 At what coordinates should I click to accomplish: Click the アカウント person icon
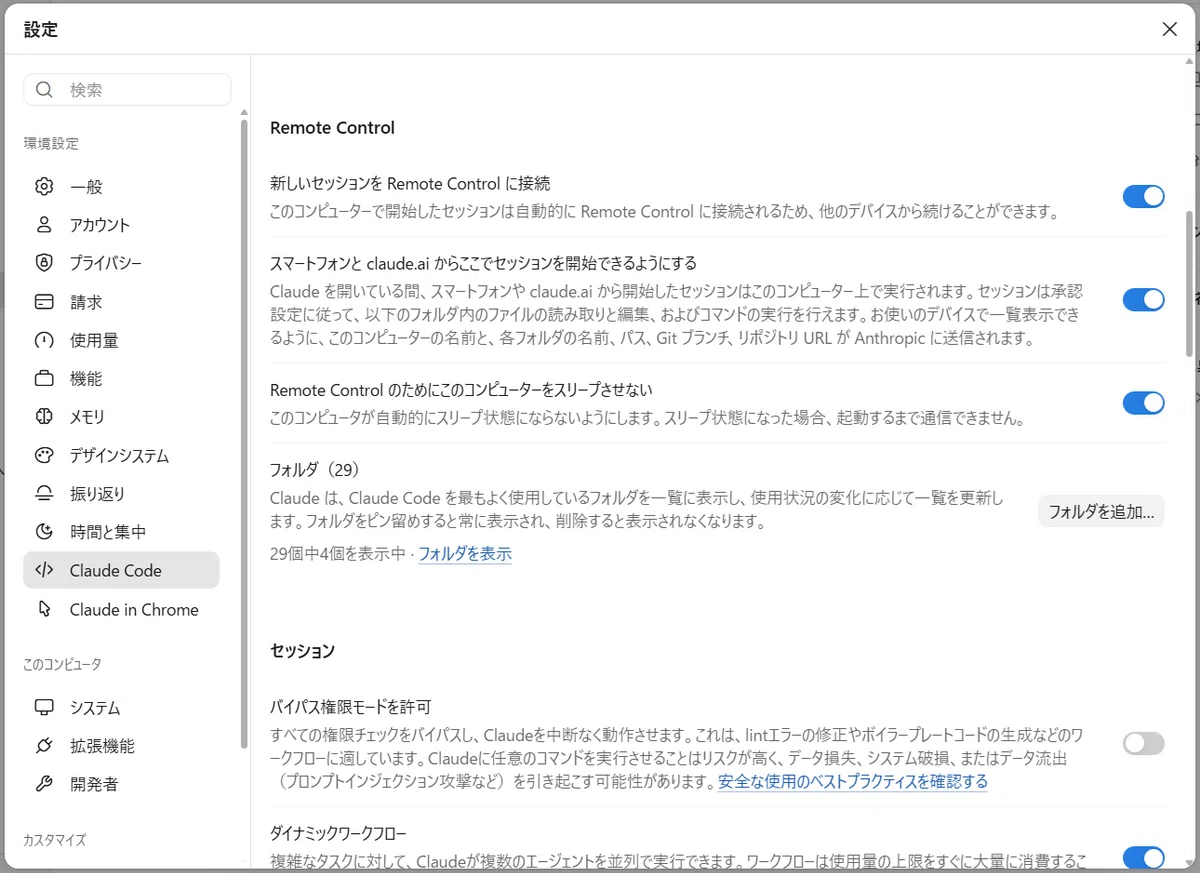pyautogui.click(x=44, y=225)
